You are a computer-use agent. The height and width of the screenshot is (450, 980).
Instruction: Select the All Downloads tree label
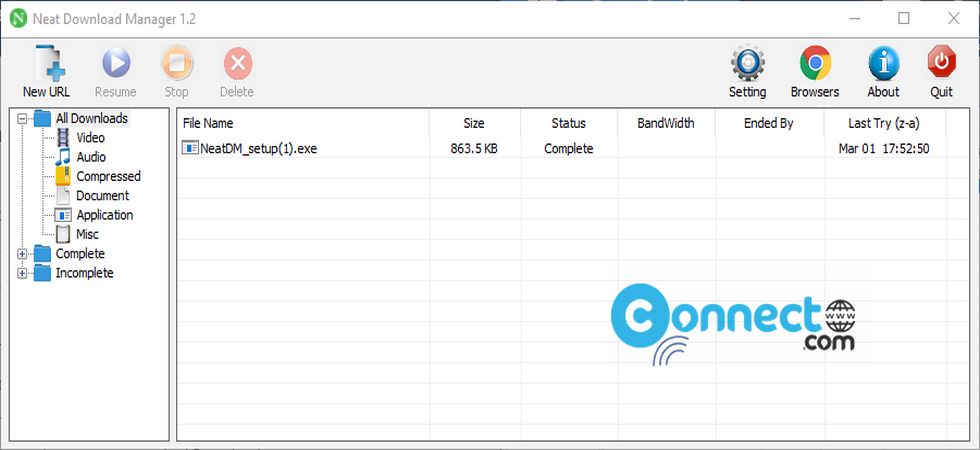[x=92, y=118]
